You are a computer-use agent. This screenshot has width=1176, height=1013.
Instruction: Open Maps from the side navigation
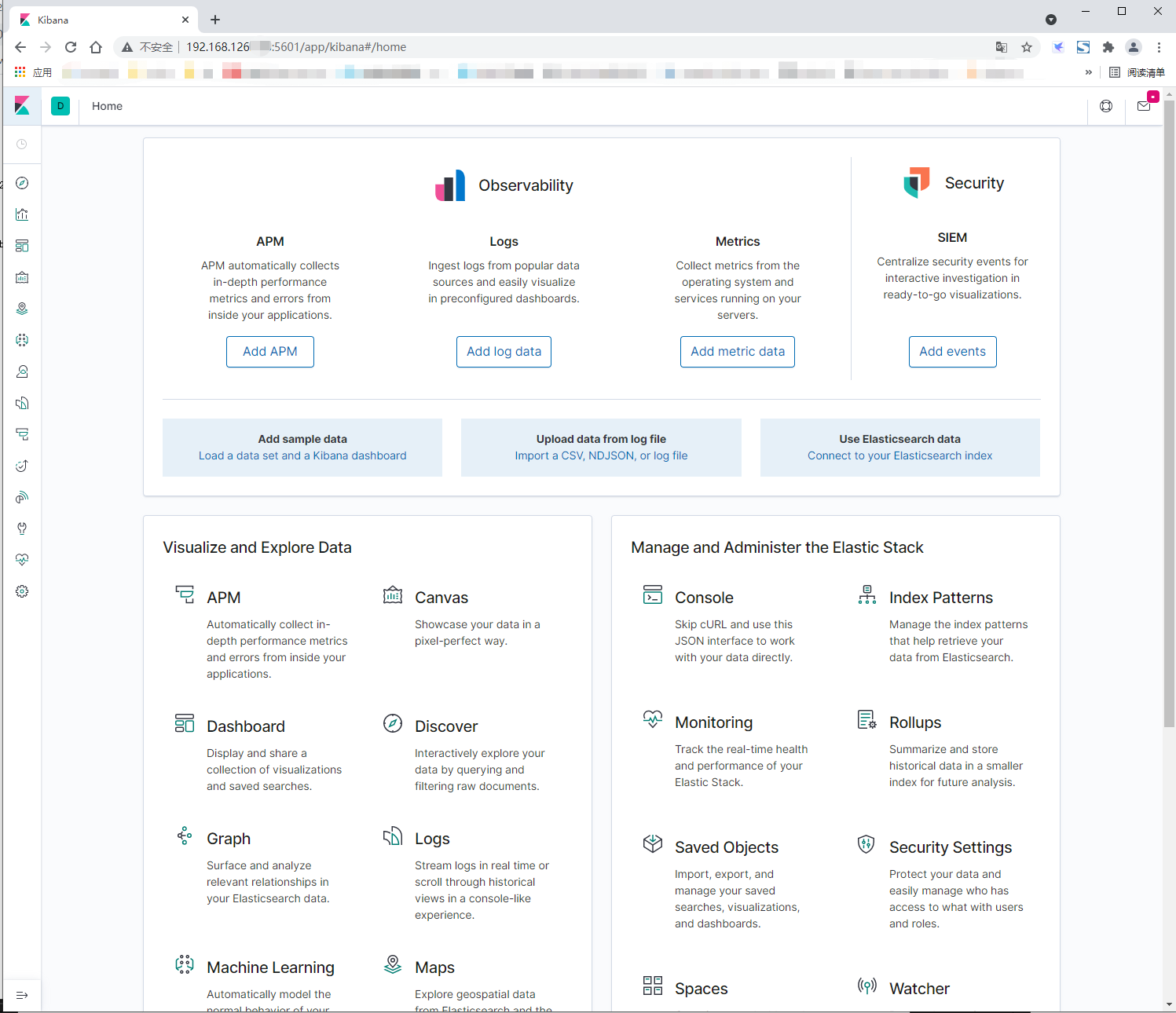pos(22,309)
